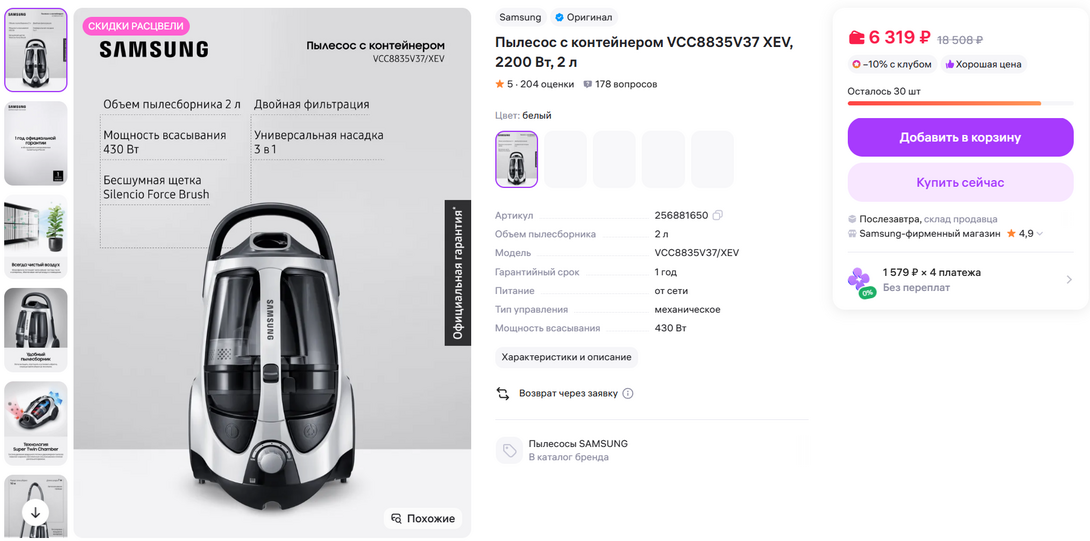Open the installment plan chevron arrow

(x=1069, y=280)
